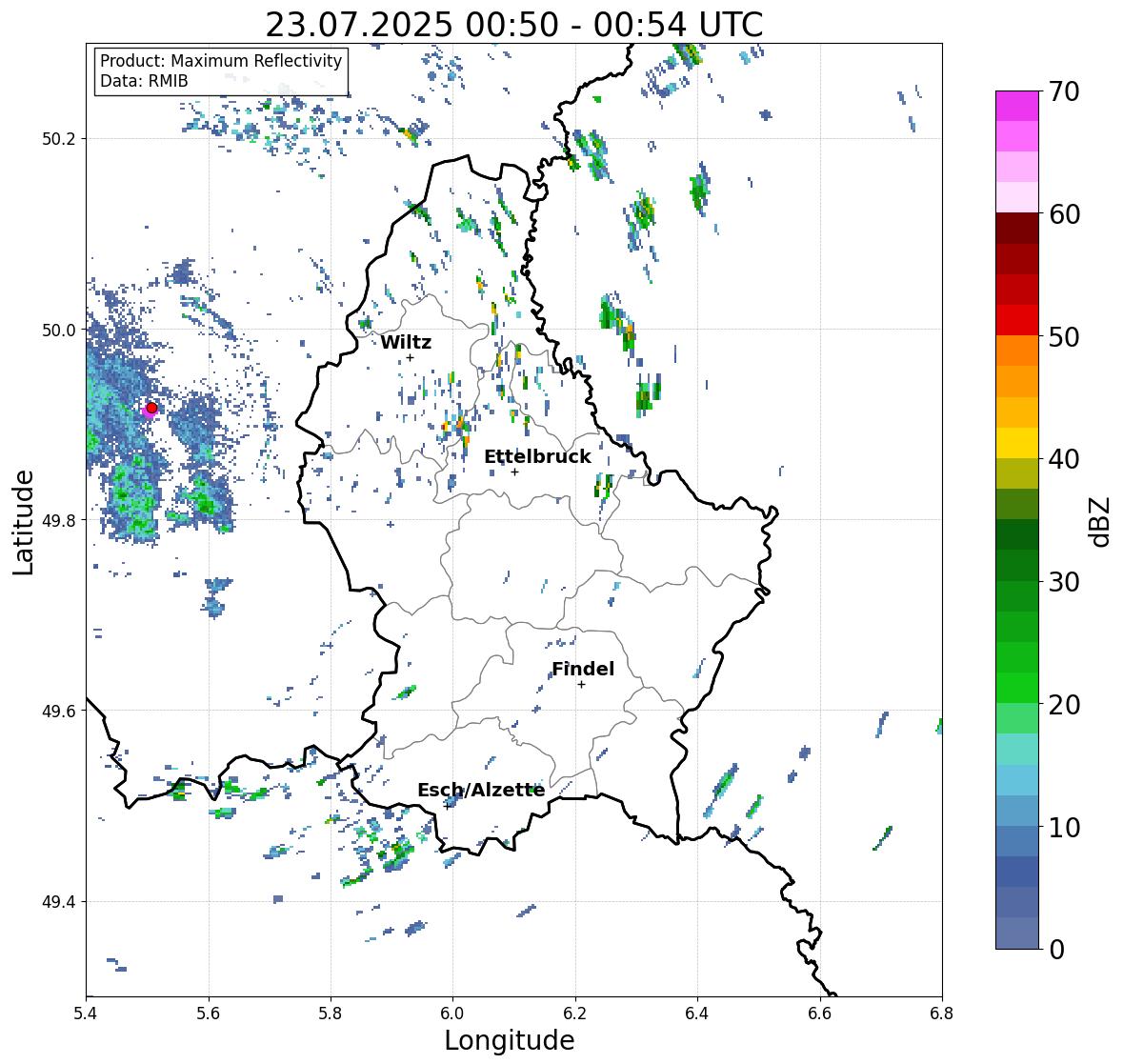Screen dimensions: 1123x1064
Task: Select the Findel station label
Action: pos(583,669)
